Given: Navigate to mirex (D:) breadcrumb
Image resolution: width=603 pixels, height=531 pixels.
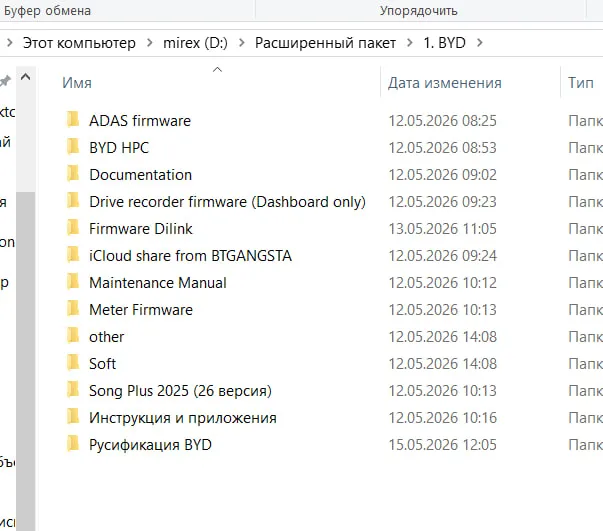Looking at the screenshot, I should (195, 43).
